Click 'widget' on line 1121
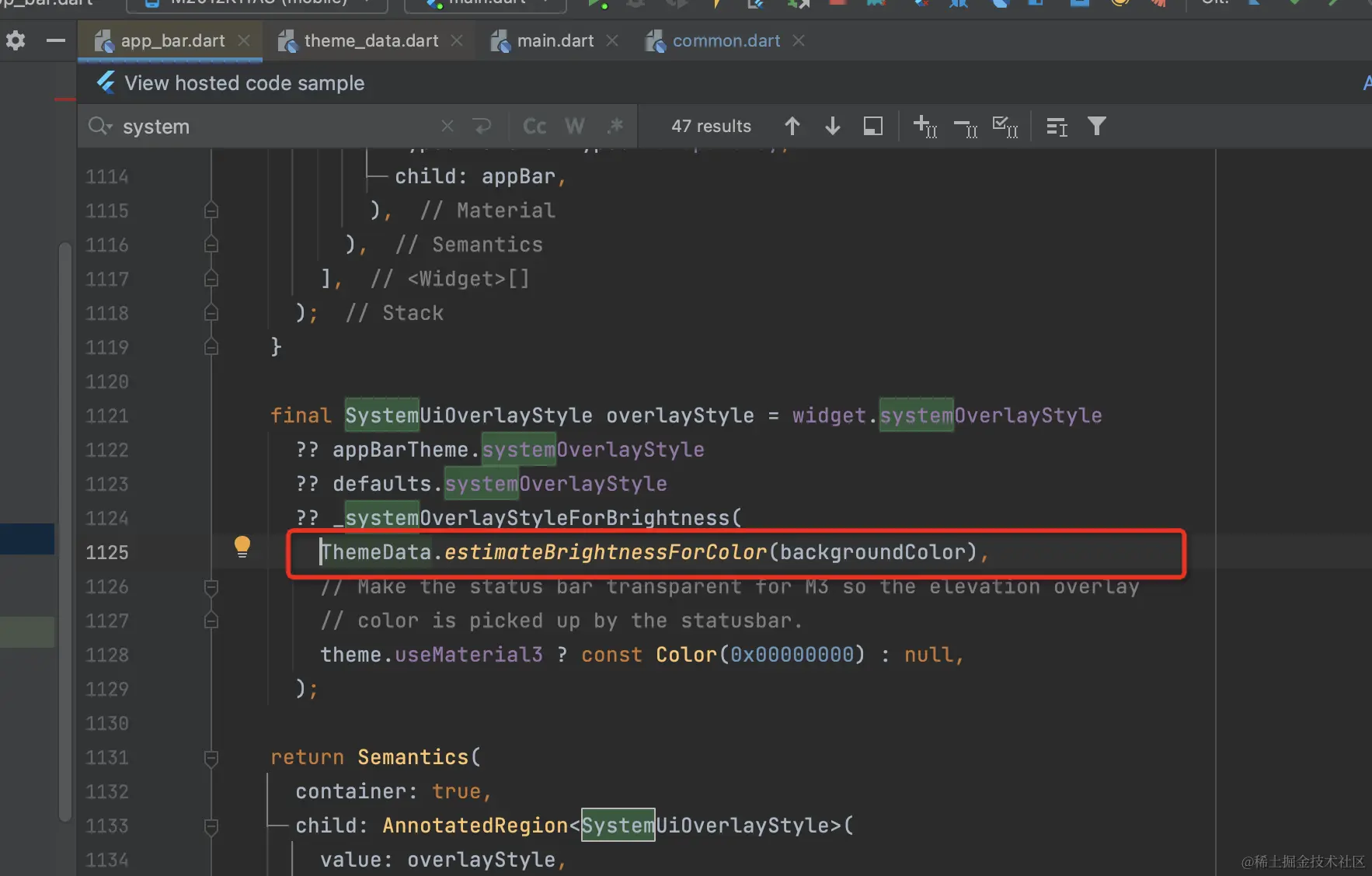Screen dimensions: 1372x876 pyautogui.click(x=829, y=415)
